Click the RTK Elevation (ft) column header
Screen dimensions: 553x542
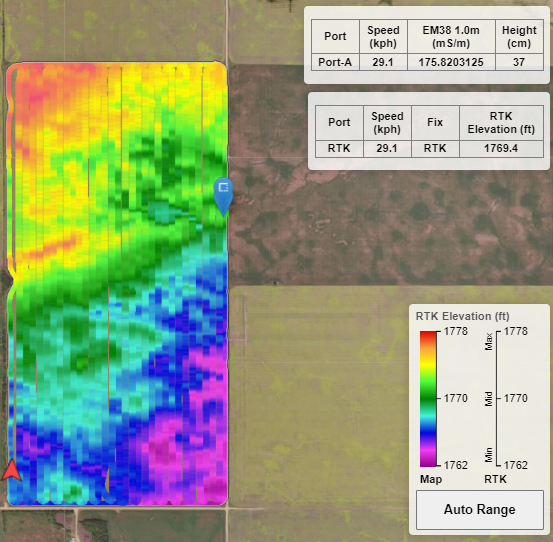(x=501, y=122)
